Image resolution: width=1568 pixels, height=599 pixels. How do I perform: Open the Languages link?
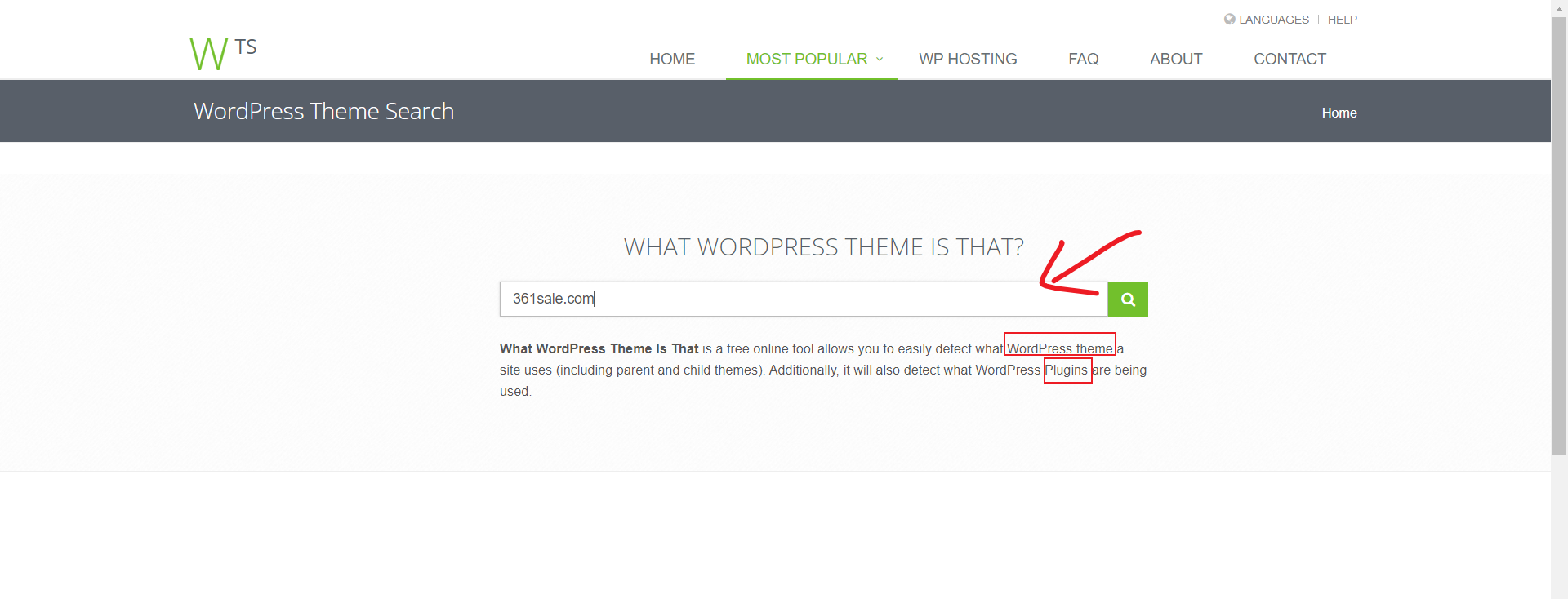coord(1274,20)
